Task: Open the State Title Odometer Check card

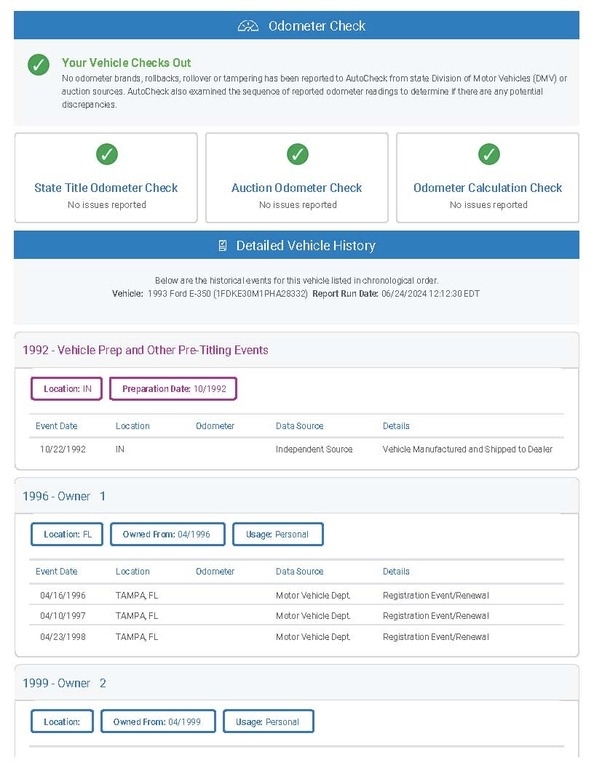Action: (x=106, y=177)
